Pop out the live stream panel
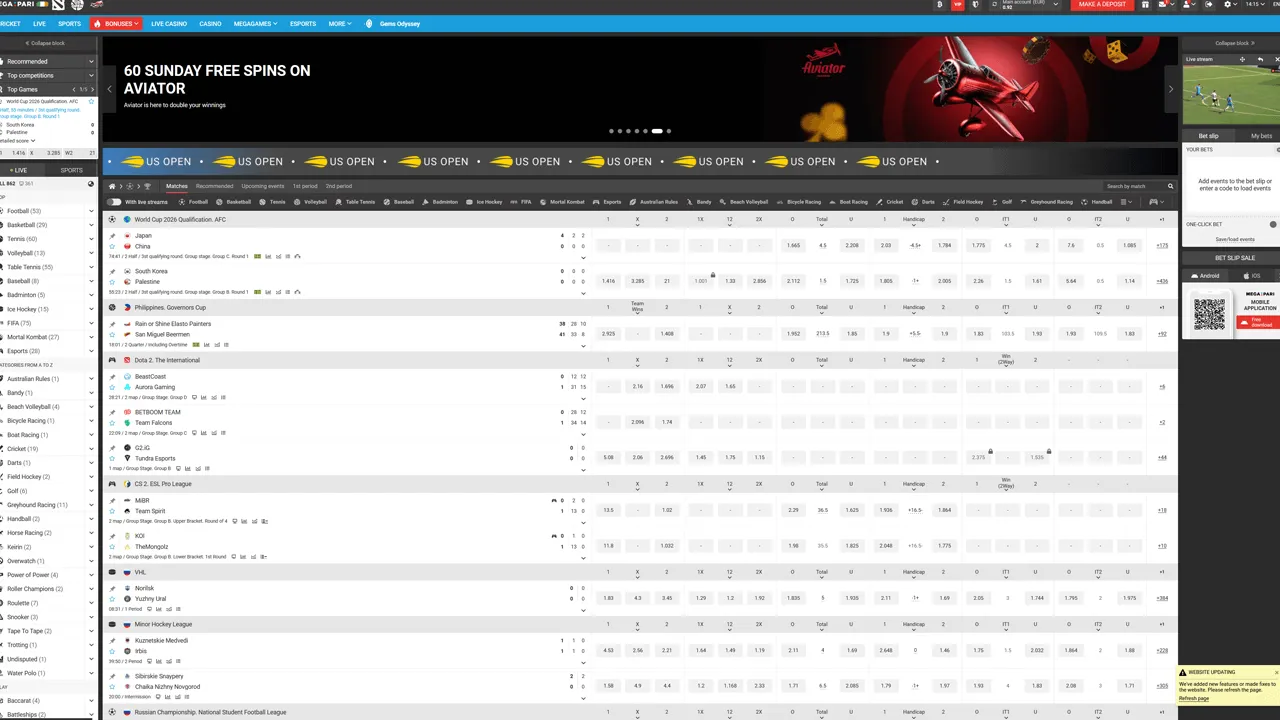The height and width of the screenshot is (720, 1280). 1258,59
